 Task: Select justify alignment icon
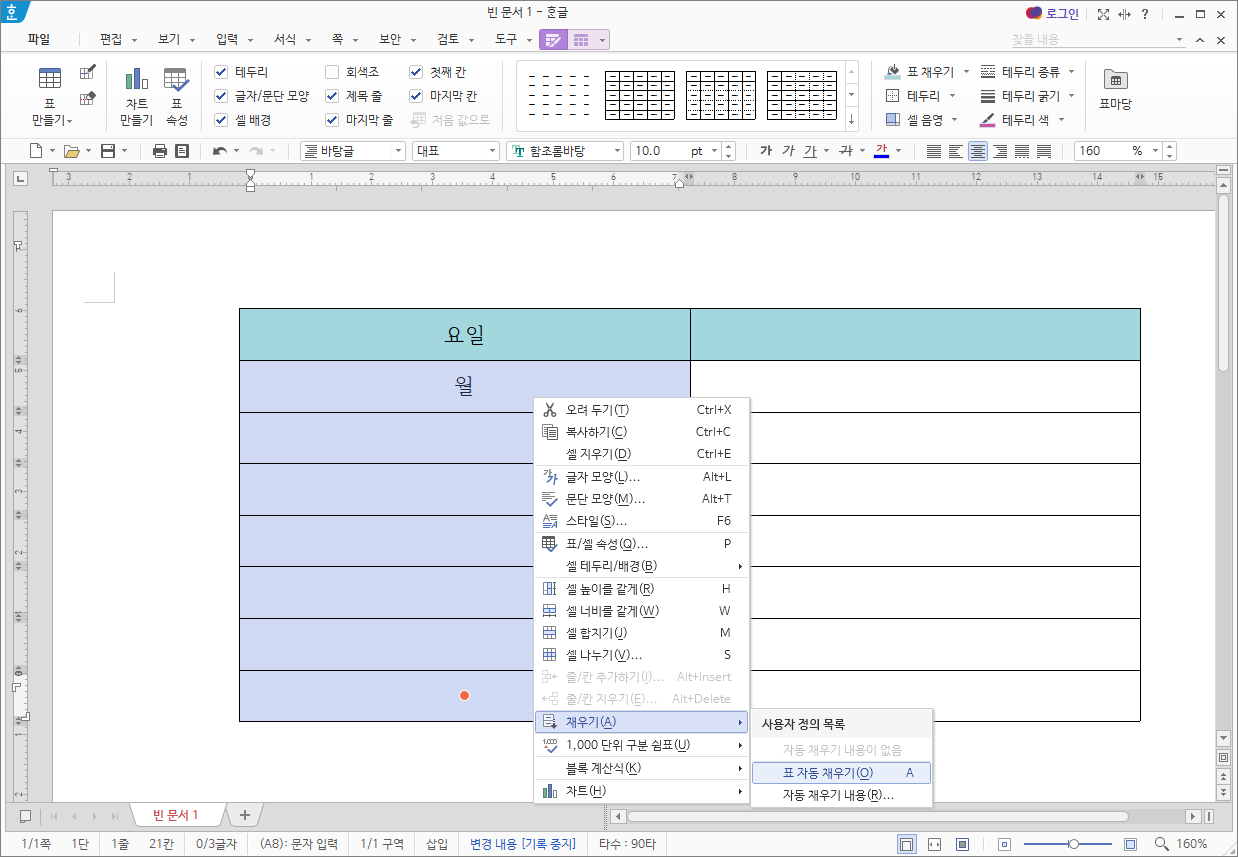(x=934, y=151)
